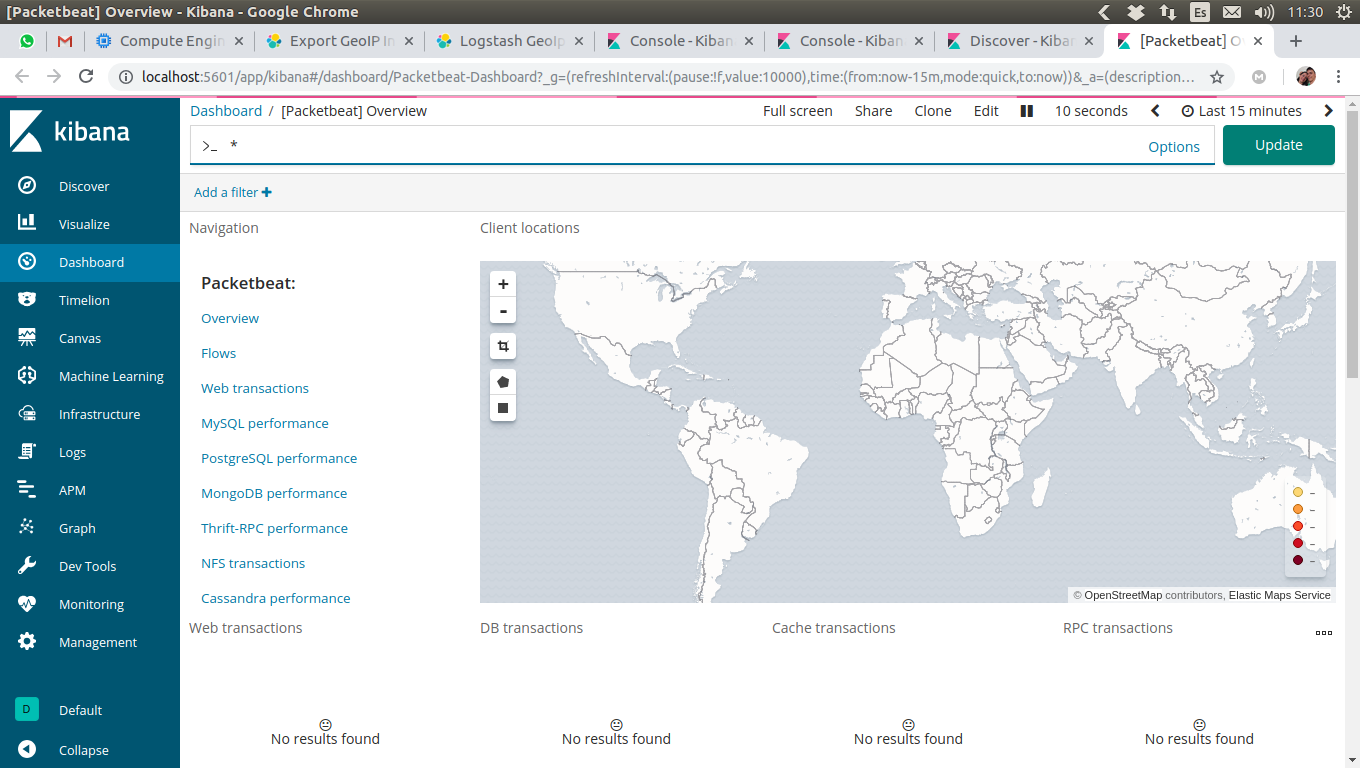Reload the page in Chrome

86,77
